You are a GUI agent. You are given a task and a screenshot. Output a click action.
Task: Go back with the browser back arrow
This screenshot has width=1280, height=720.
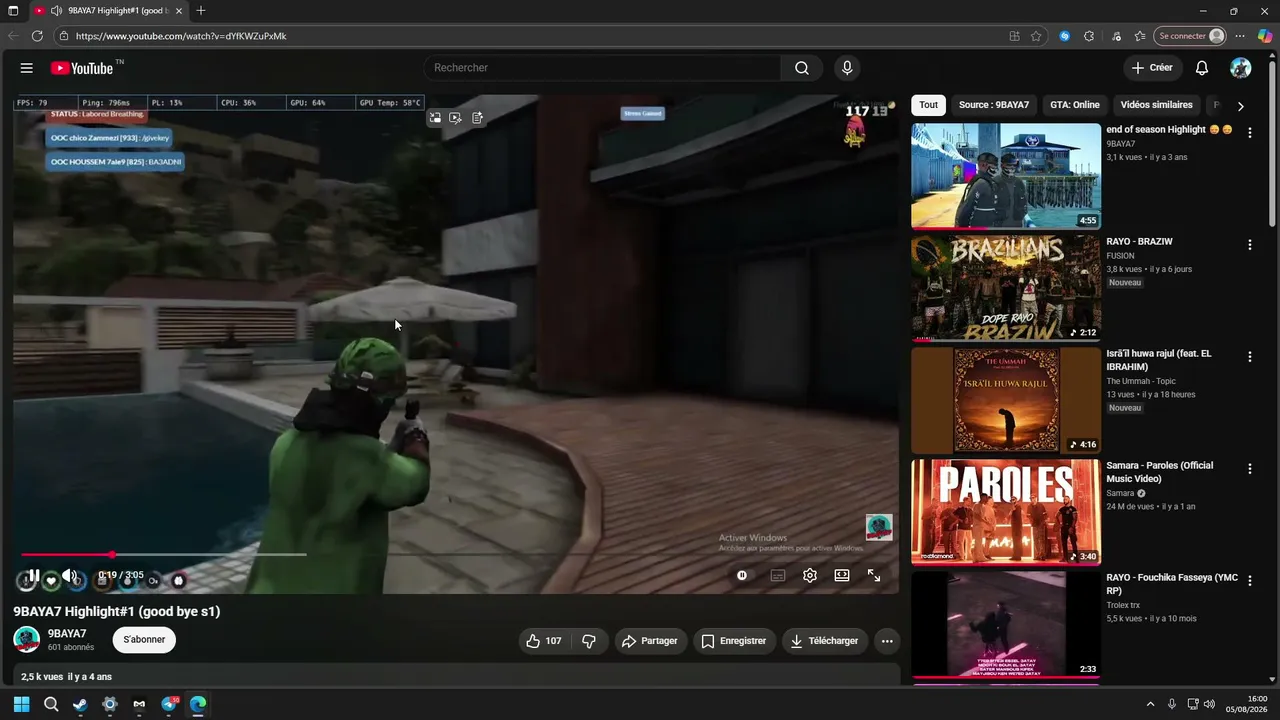tap(14, 36)
